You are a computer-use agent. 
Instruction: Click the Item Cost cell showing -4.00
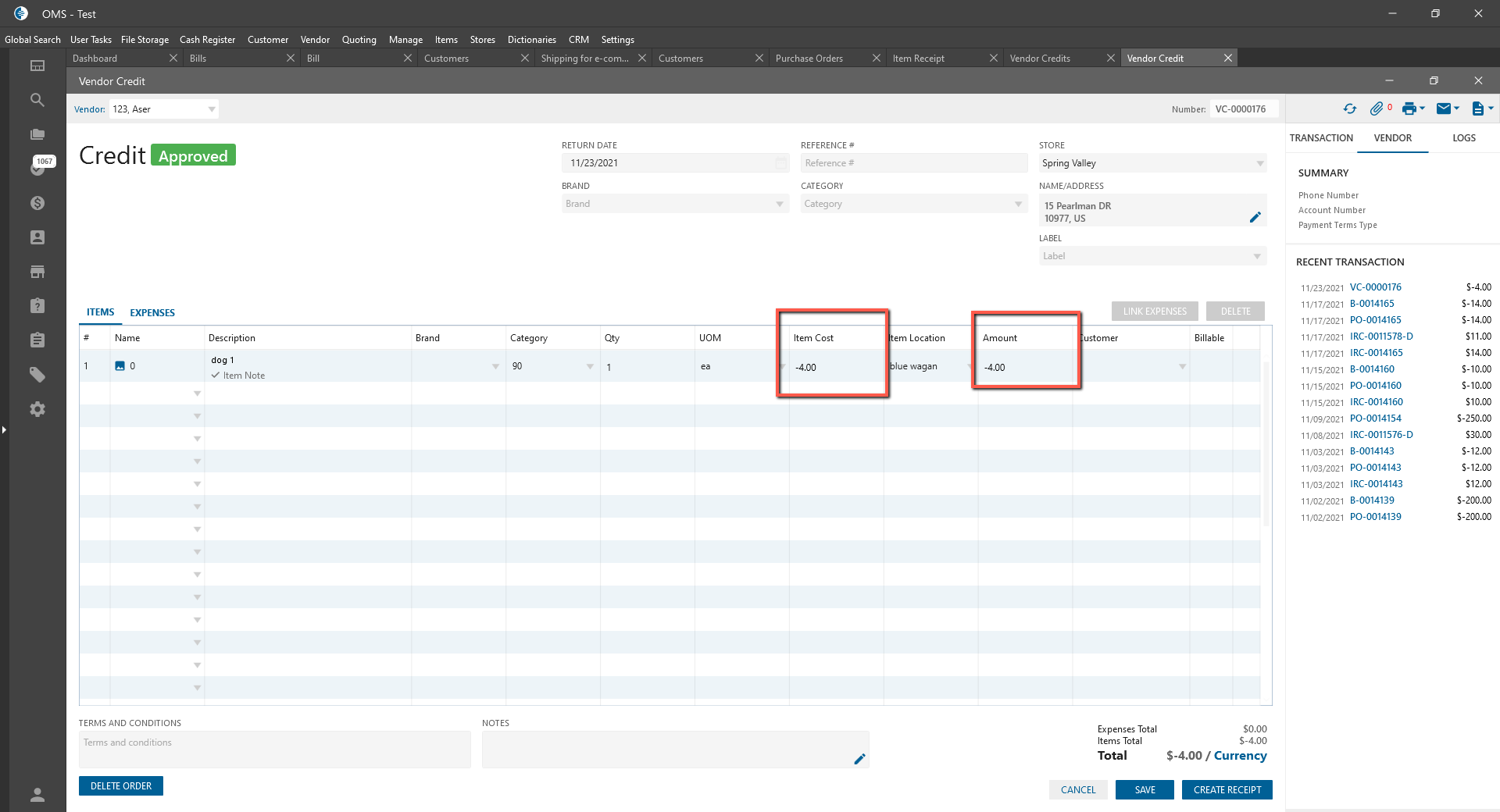point(836,368)
